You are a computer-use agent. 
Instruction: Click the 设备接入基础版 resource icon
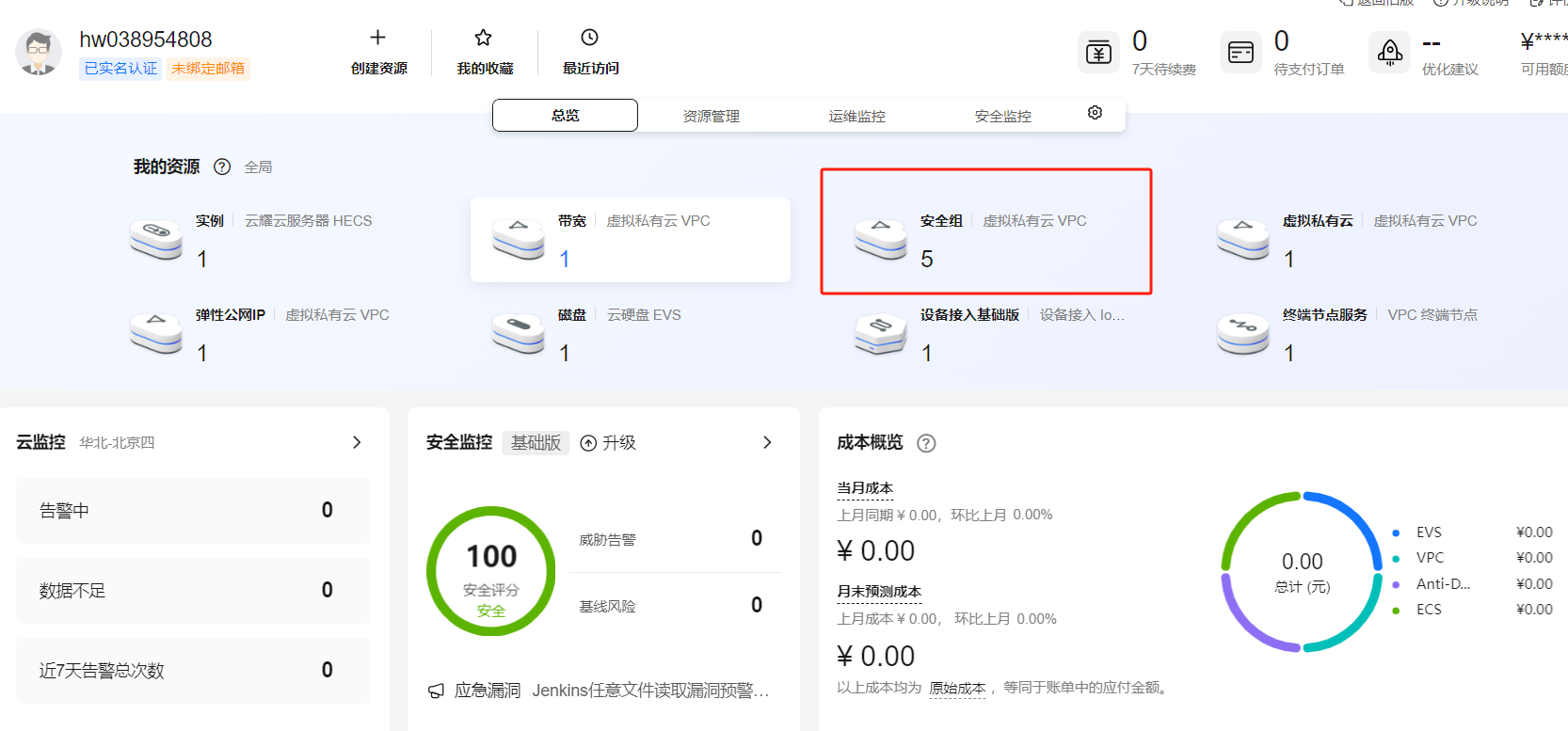tap(881, 334)
